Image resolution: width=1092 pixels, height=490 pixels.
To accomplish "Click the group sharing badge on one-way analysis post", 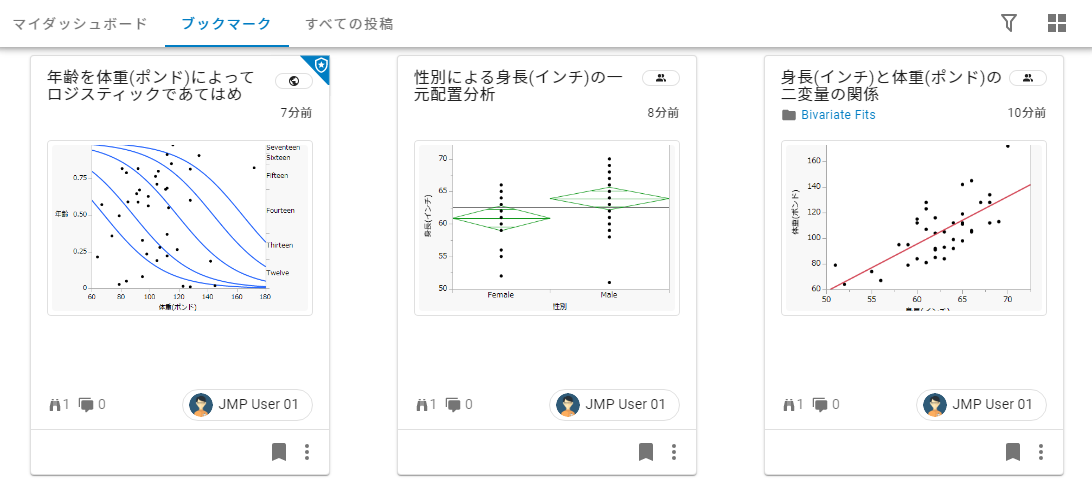I will pos(660,77).
